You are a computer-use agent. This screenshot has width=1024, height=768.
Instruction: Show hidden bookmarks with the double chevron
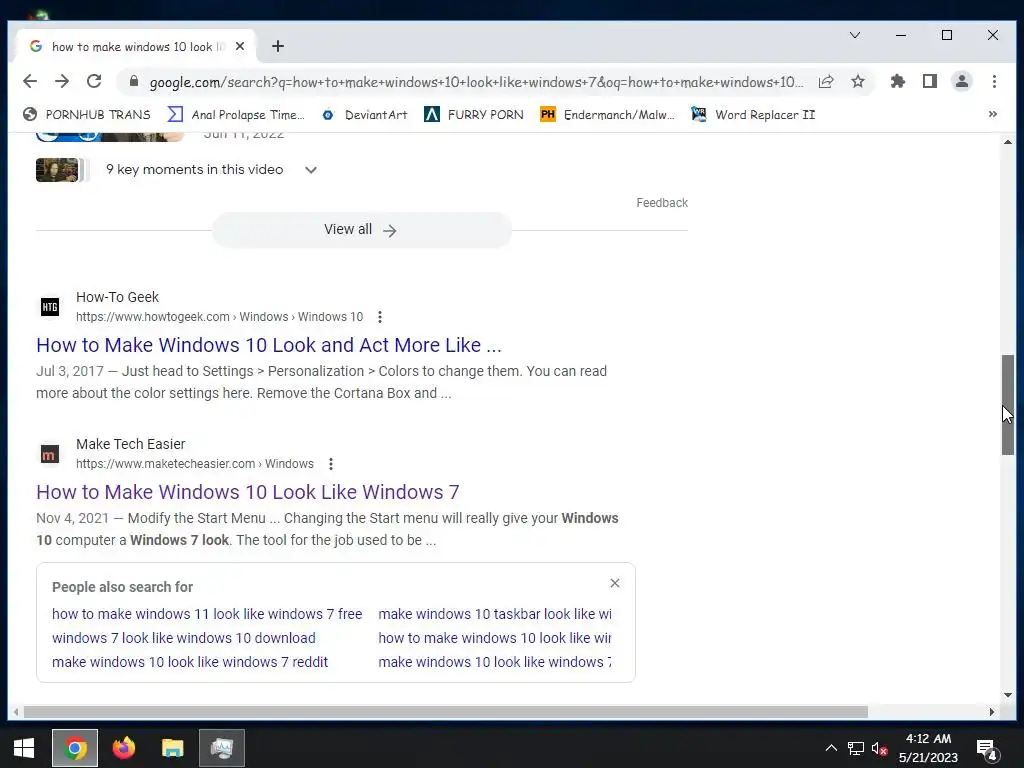(993, 114)
